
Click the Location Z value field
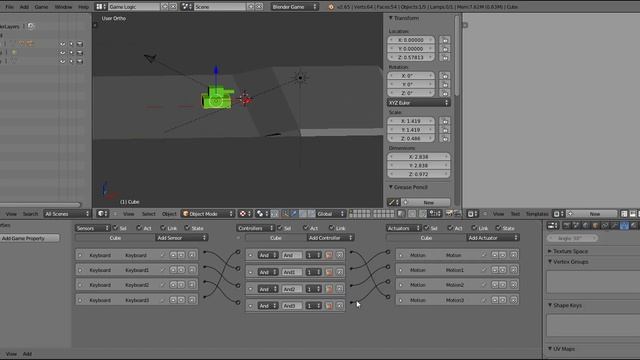coord(411,58)
